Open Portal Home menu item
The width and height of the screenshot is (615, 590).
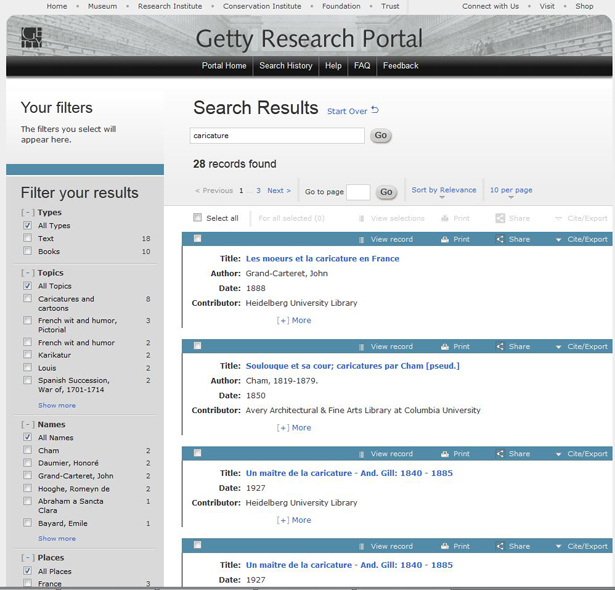click(x=224, y=66)
